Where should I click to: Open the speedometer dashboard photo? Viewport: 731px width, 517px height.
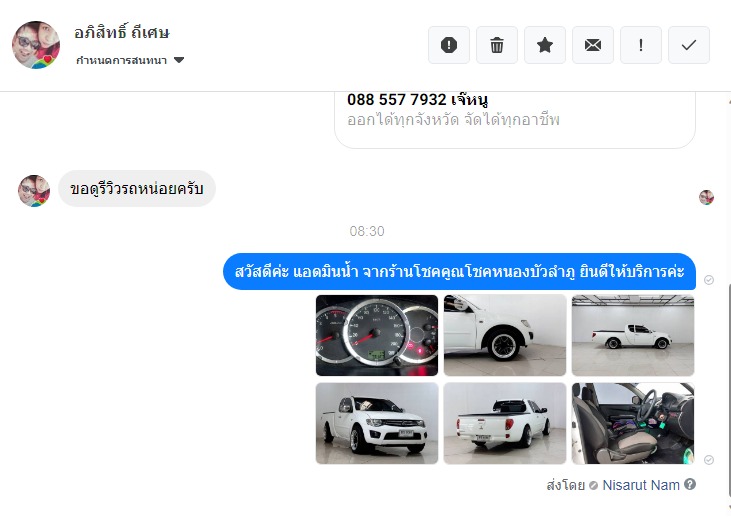click(x=377, y=335)
